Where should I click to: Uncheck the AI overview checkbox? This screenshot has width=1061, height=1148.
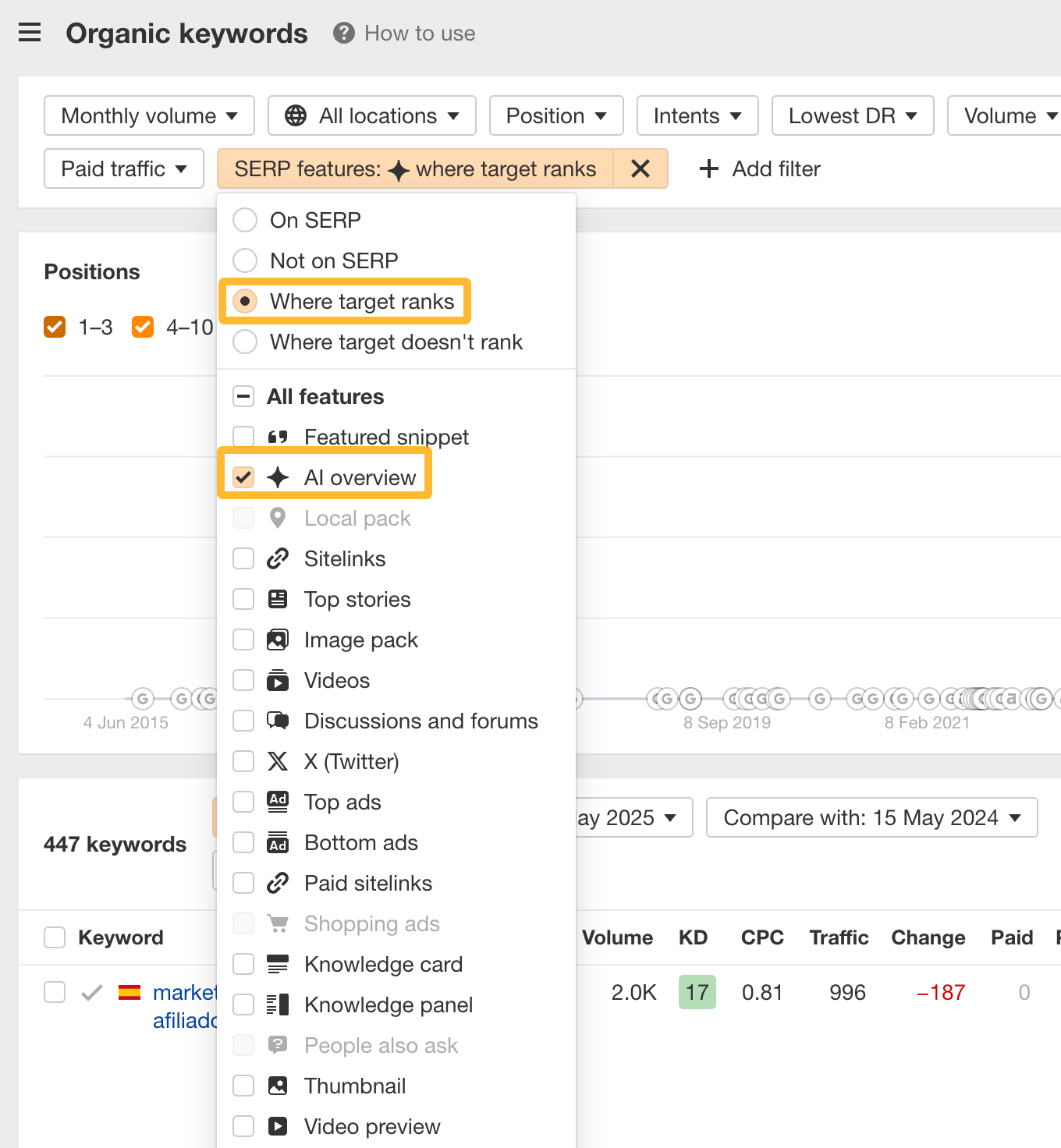point(243,477)
